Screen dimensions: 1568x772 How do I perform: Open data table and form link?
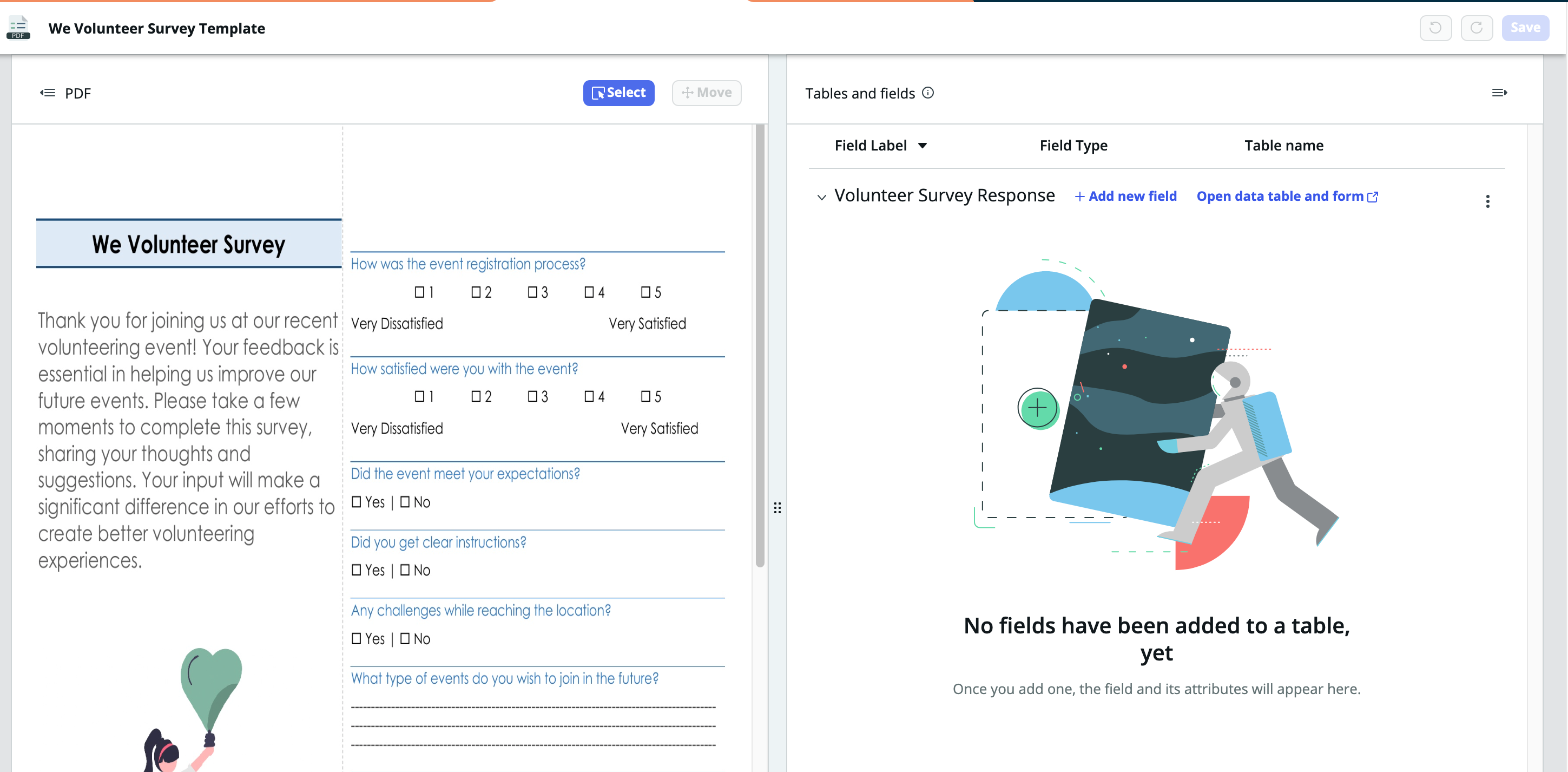1287,196
